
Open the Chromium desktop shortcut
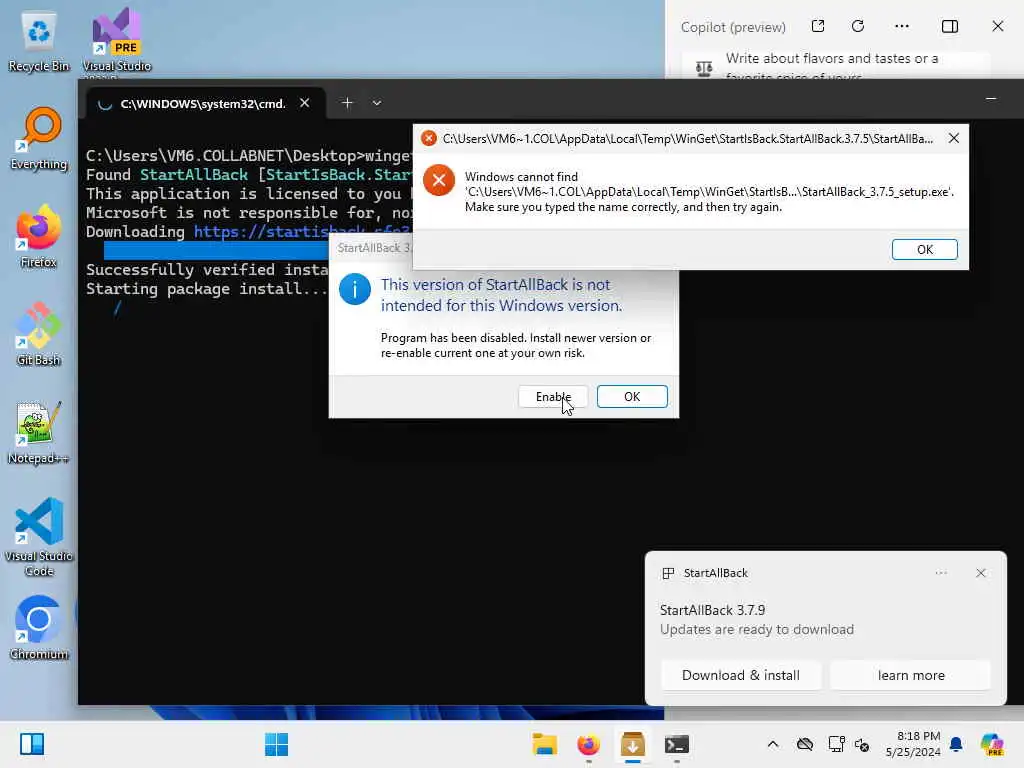[39, 629]
